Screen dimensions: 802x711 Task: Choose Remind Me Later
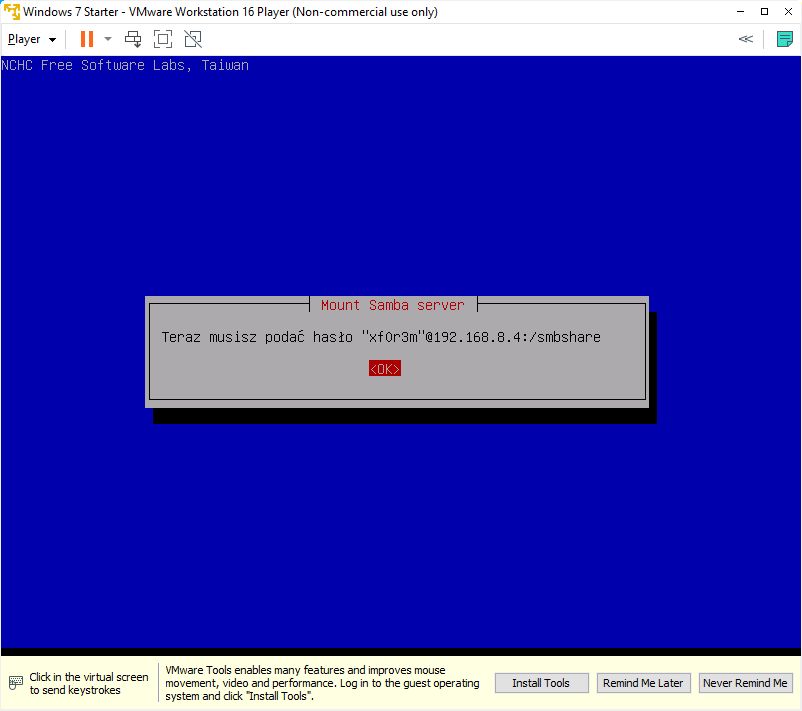click(642, 683)
